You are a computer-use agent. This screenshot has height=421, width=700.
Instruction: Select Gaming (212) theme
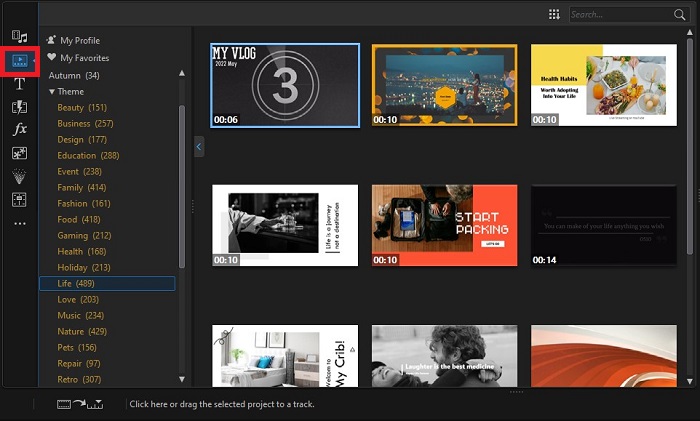tap(84, 236)
